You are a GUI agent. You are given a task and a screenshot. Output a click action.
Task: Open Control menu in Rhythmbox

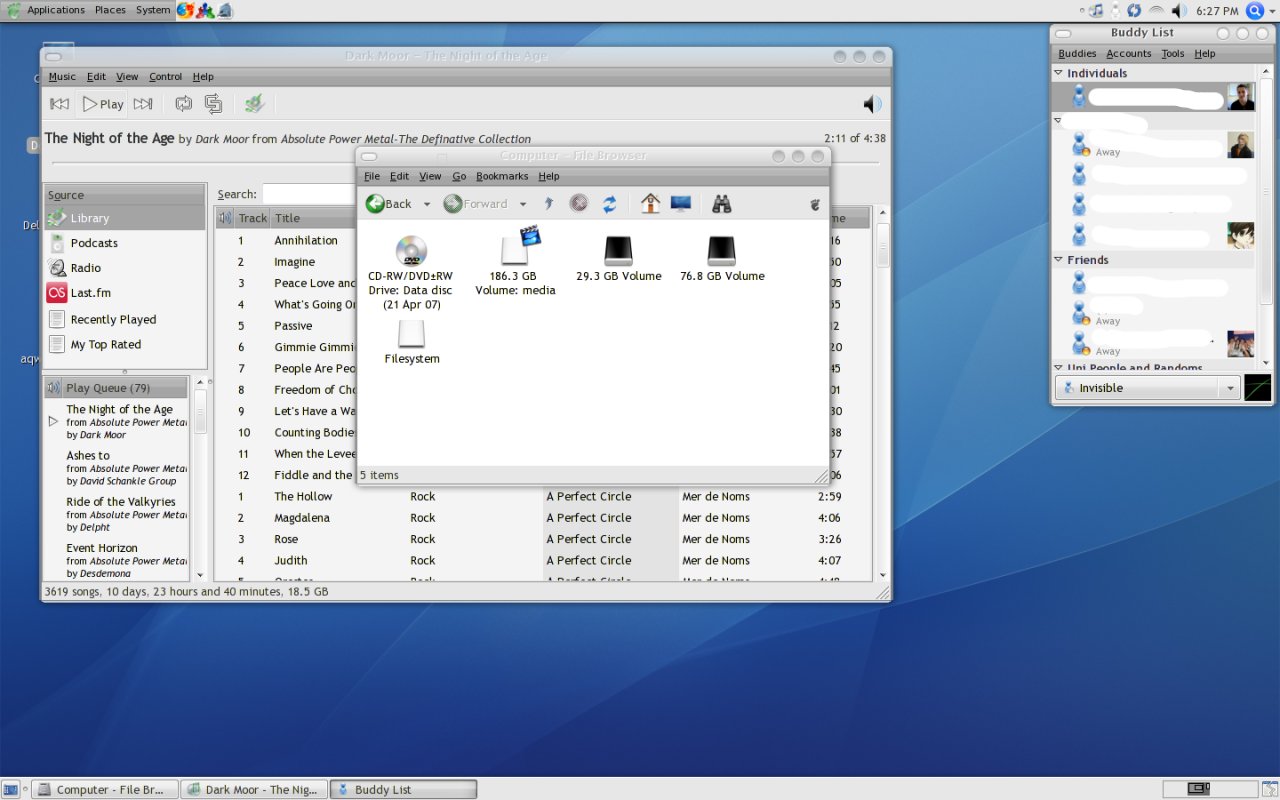pyautogui.click(x=166, y=77)
